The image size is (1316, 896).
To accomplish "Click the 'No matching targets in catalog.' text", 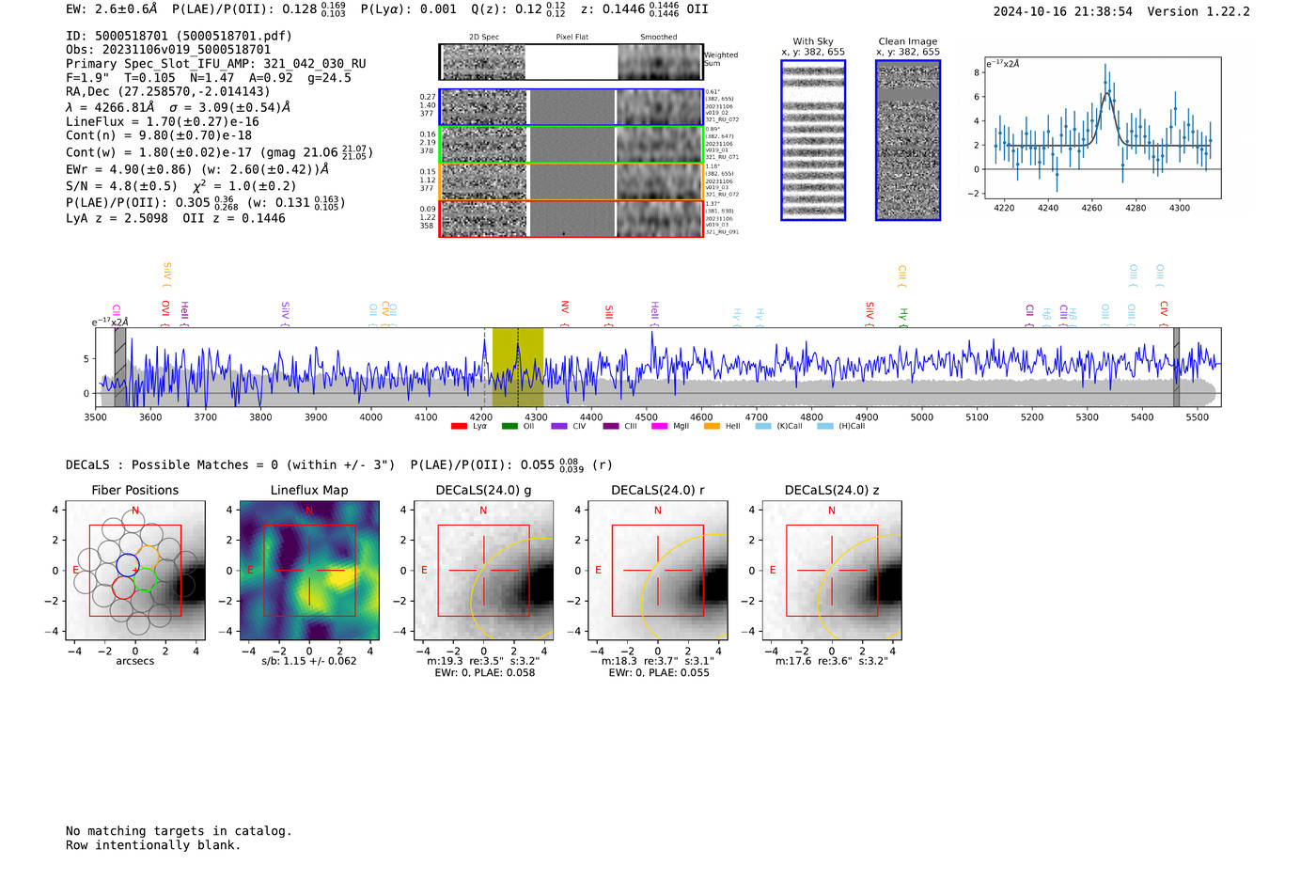I will click(x=179, y=831).
